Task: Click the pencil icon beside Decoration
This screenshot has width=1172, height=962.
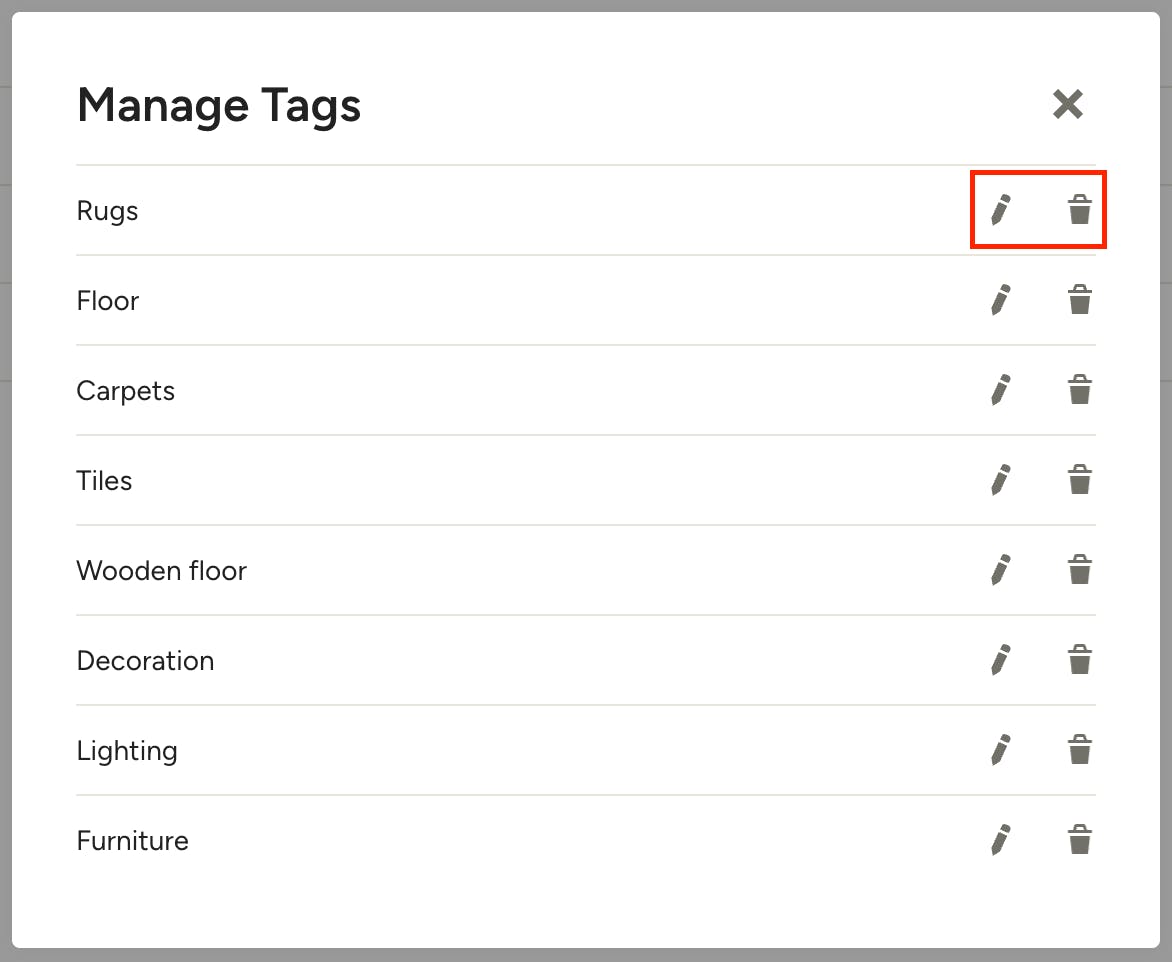Action: [1001, 660]
